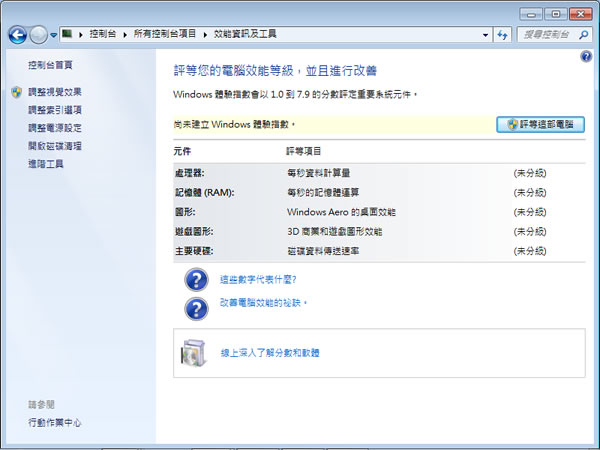The height and width of the screenshot is (450, 600).
Task: Open the 這些數字代表什麼? link
Action: point(258,280)
